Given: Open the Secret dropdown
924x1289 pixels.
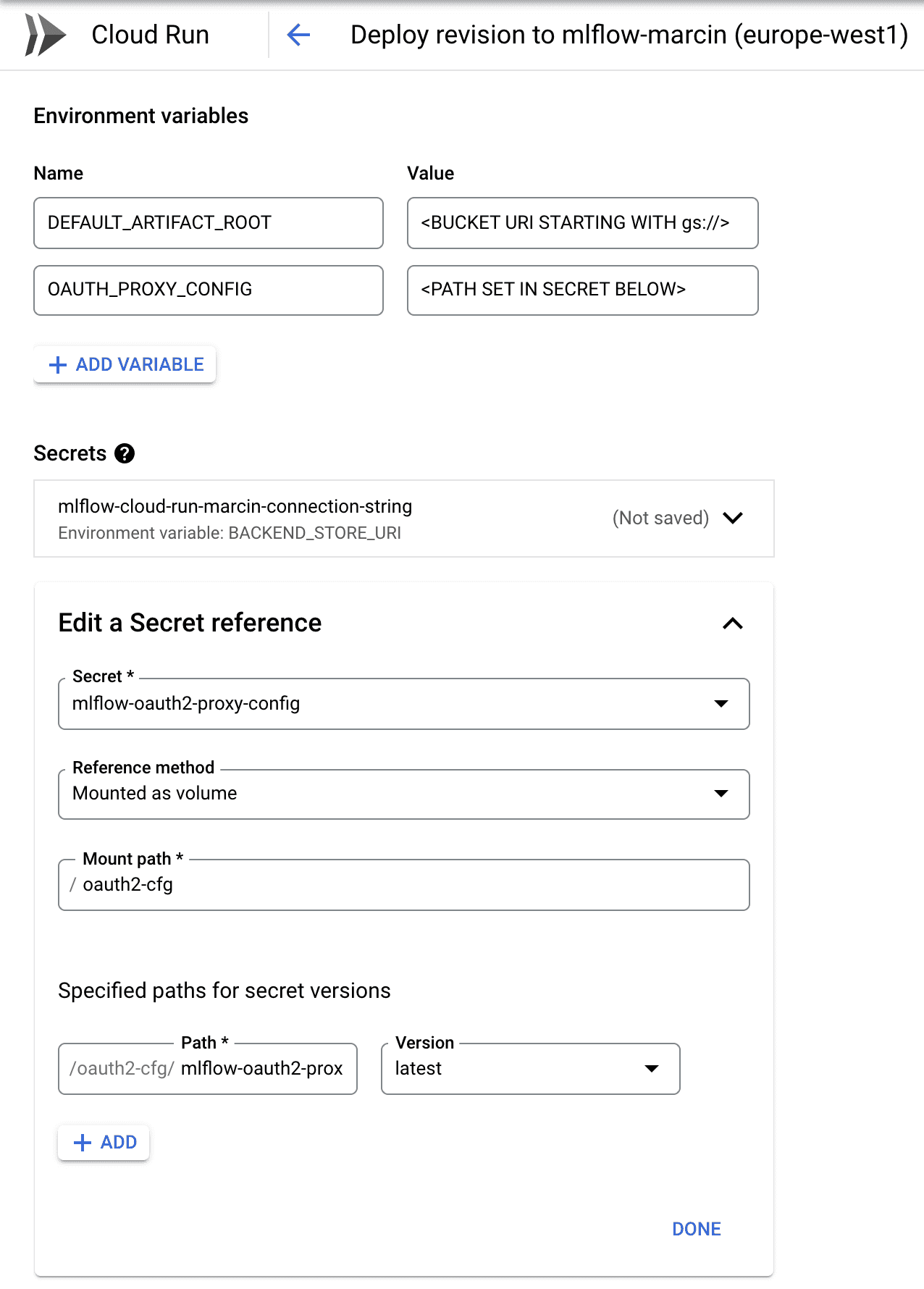Looking at the screenshot, I should tap(404, 704).
